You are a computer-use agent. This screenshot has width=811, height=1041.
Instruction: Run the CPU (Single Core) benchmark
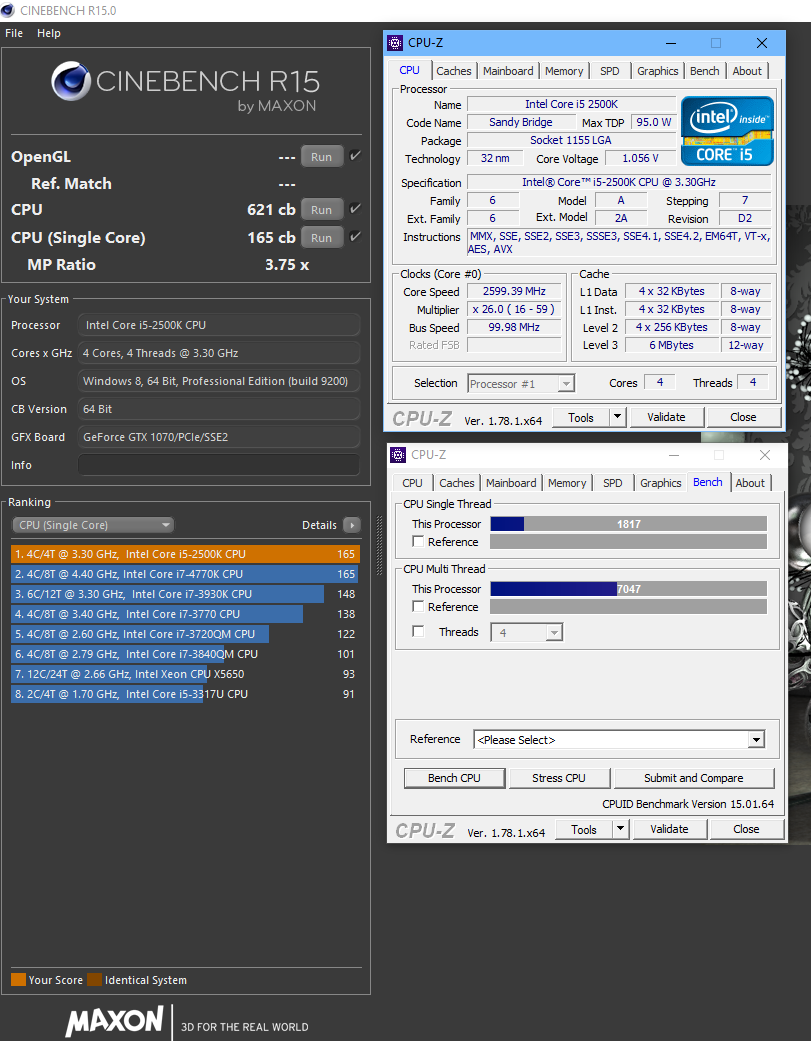click(x=322, y=238)
